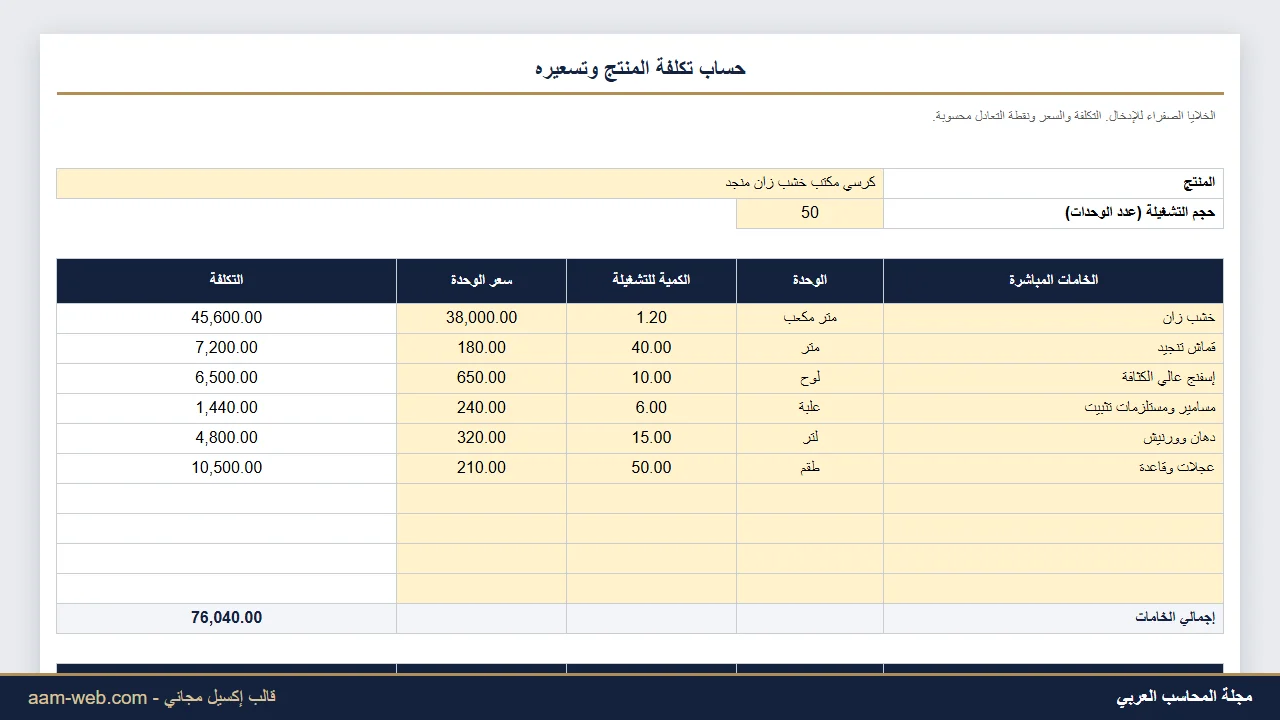Click the unit price 180.00
Image resolution: width=1280 pixels, height=720 pixels.
pyautogui.click(x=482, y=348)
